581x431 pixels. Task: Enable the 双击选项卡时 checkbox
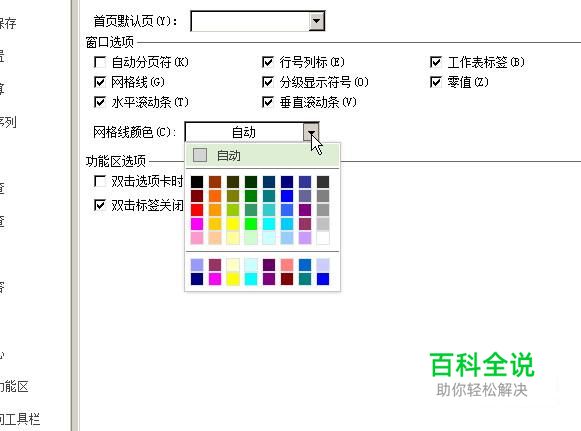click(x=100, y=181)
